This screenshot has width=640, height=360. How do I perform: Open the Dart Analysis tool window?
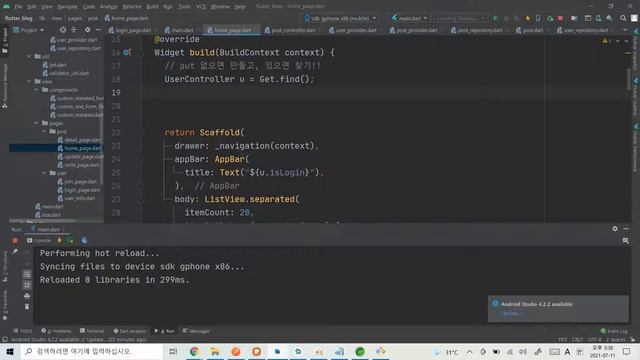129,331
